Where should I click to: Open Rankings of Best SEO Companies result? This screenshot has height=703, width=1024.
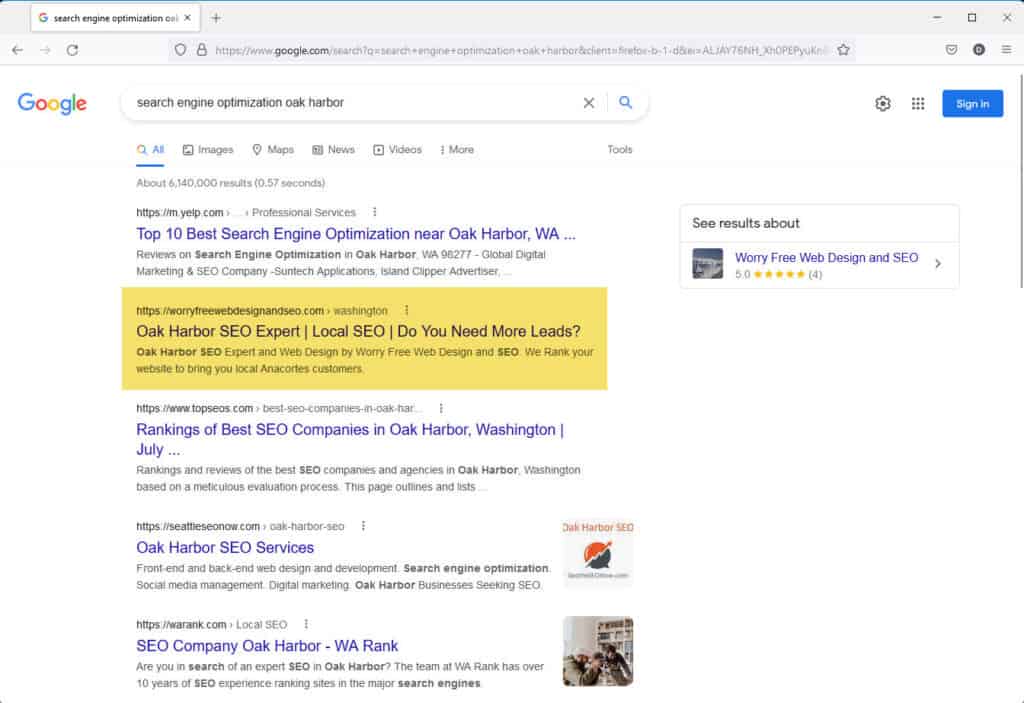pyautogui.click(x=350, y=439)
